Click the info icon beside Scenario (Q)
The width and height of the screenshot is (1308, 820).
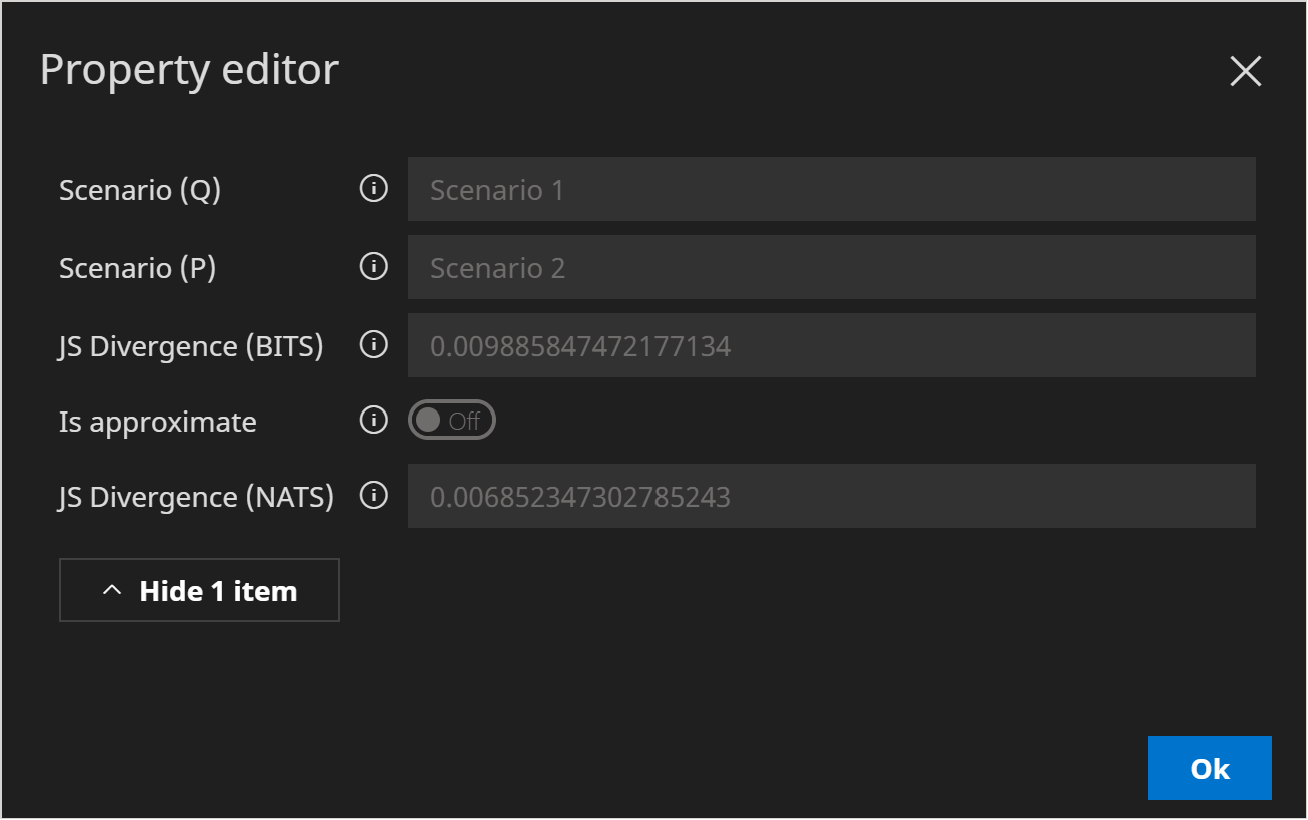[x=373, y=188]
